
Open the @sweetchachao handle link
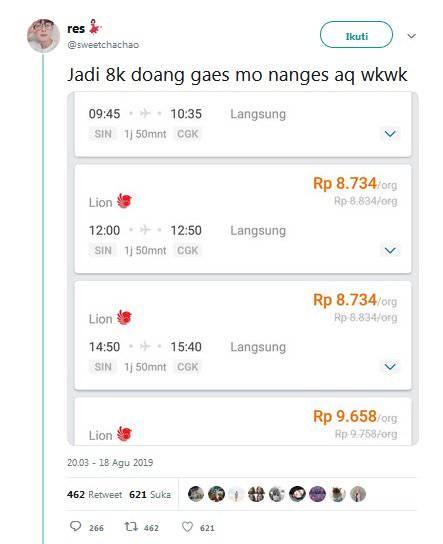click(103, 45)
